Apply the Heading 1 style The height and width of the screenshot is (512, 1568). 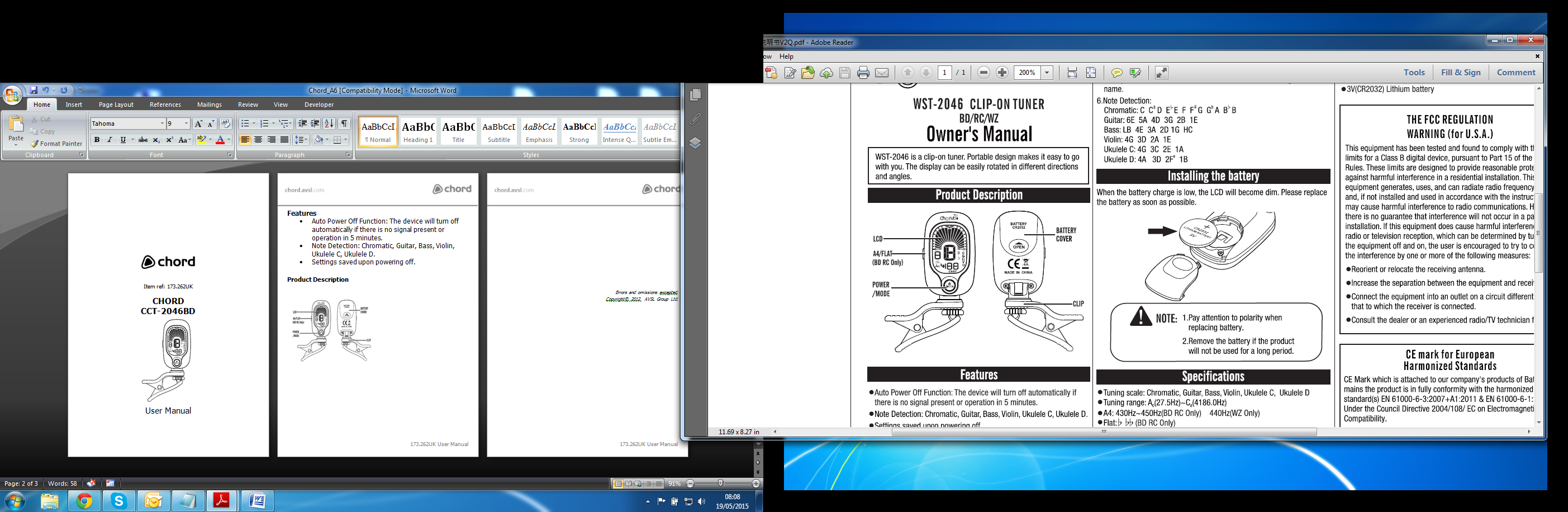pos(418,131)
